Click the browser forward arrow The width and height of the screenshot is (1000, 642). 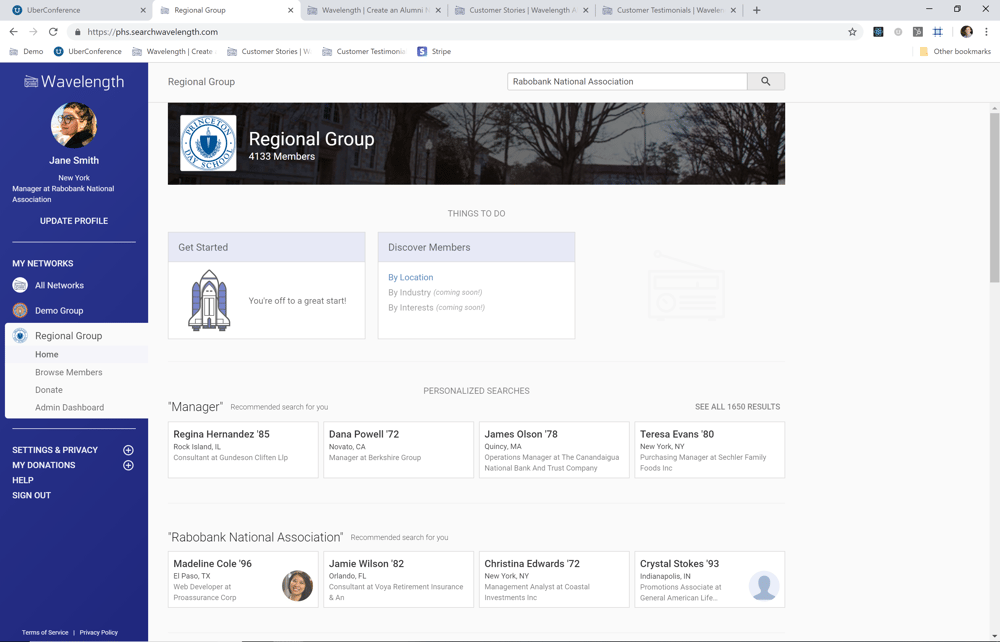33,32
